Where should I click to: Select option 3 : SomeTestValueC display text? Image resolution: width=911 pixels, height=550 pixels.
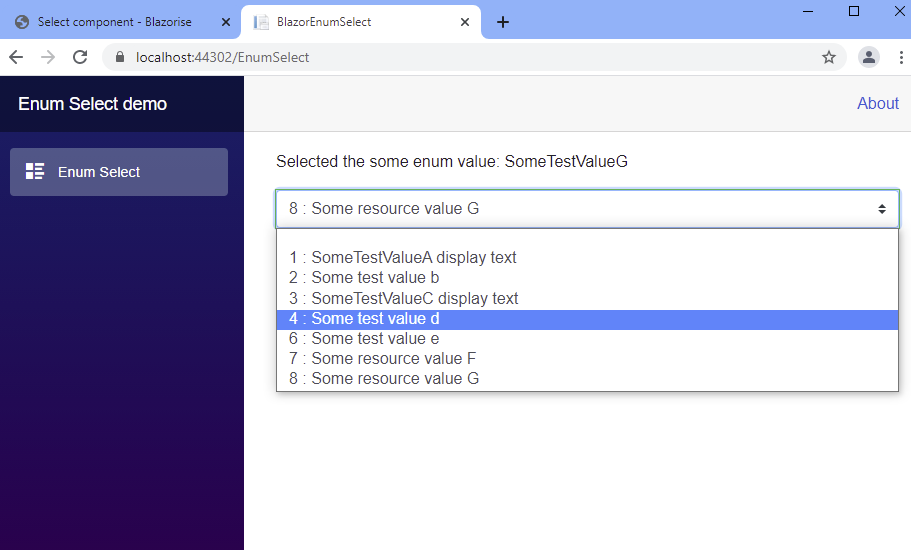point(587,299)
